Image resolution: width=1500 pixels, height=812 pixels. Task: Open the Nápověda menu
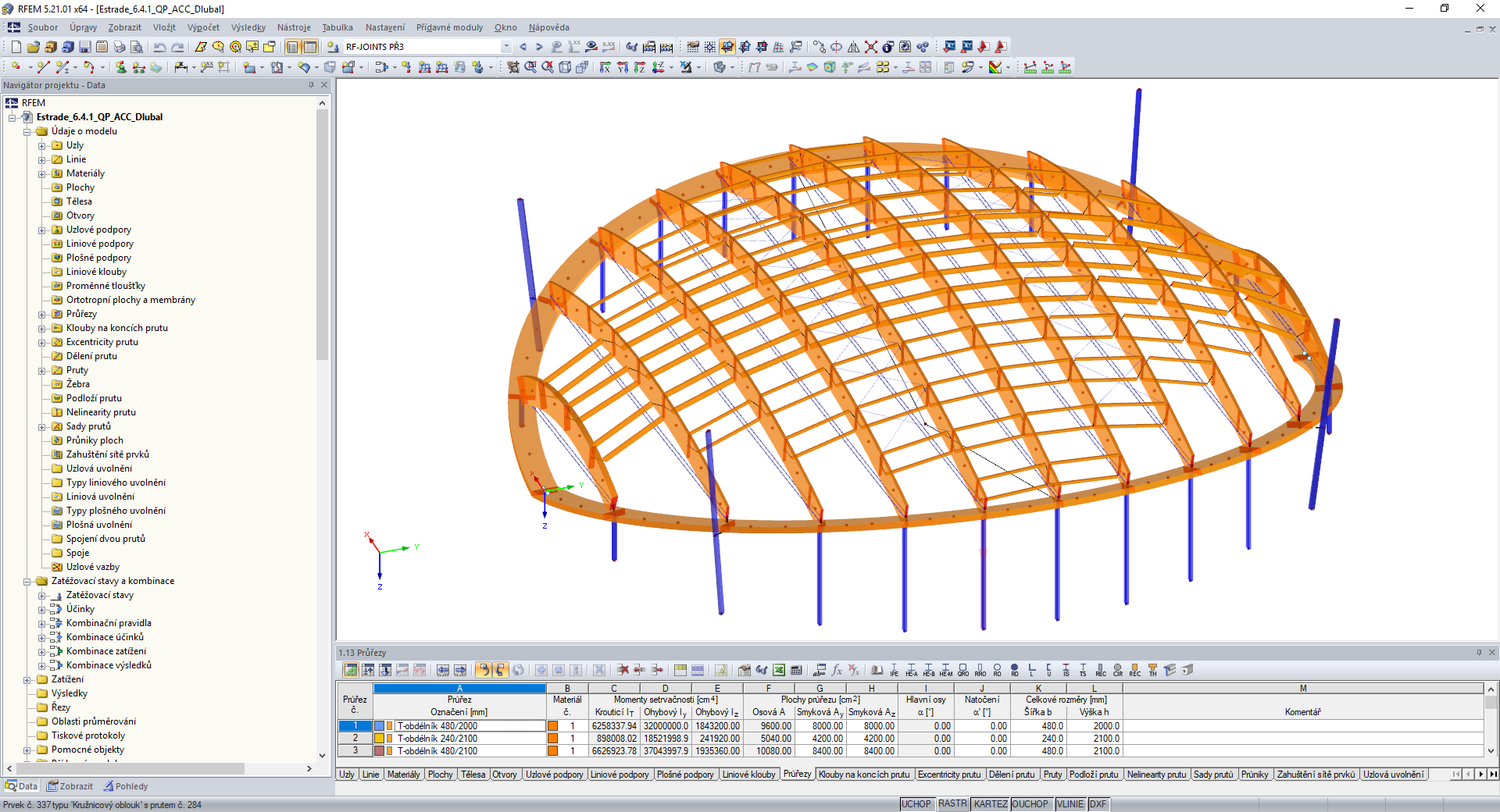pos(548,27)
